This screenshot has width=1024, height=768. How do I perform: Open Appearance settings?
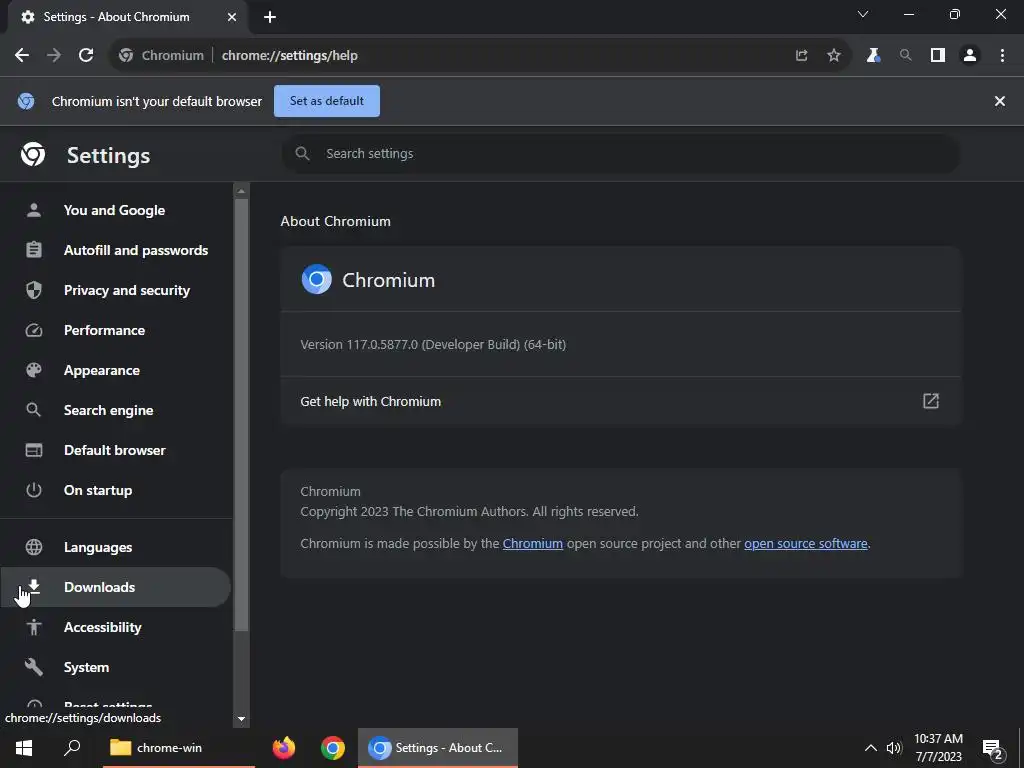(102, 370)
